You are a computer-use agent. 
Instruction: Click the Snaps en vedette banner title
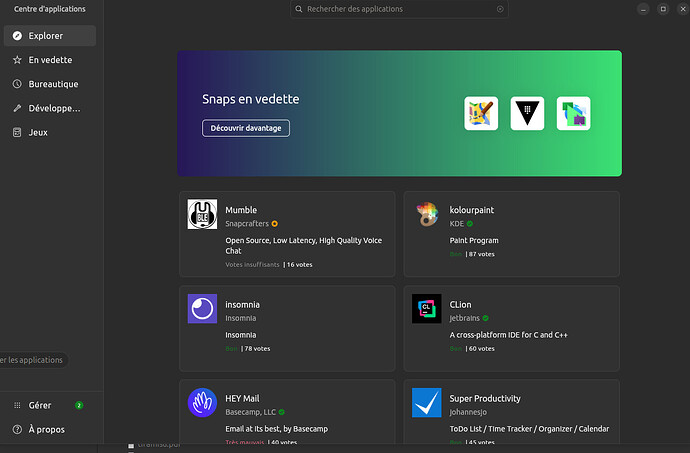pos(251,99)
